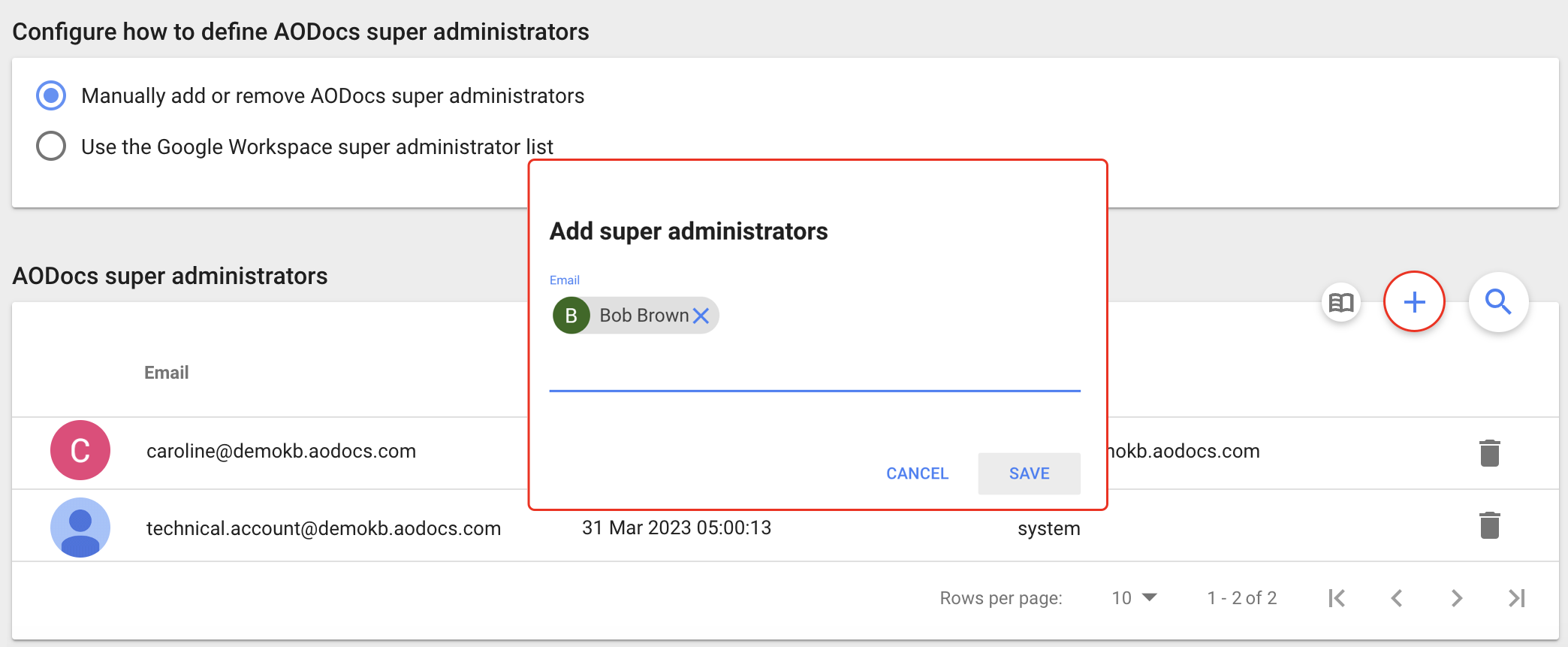Open the Rows per page dropdown
Viewport: 1568px width, 647px height.
[1134, 598]
